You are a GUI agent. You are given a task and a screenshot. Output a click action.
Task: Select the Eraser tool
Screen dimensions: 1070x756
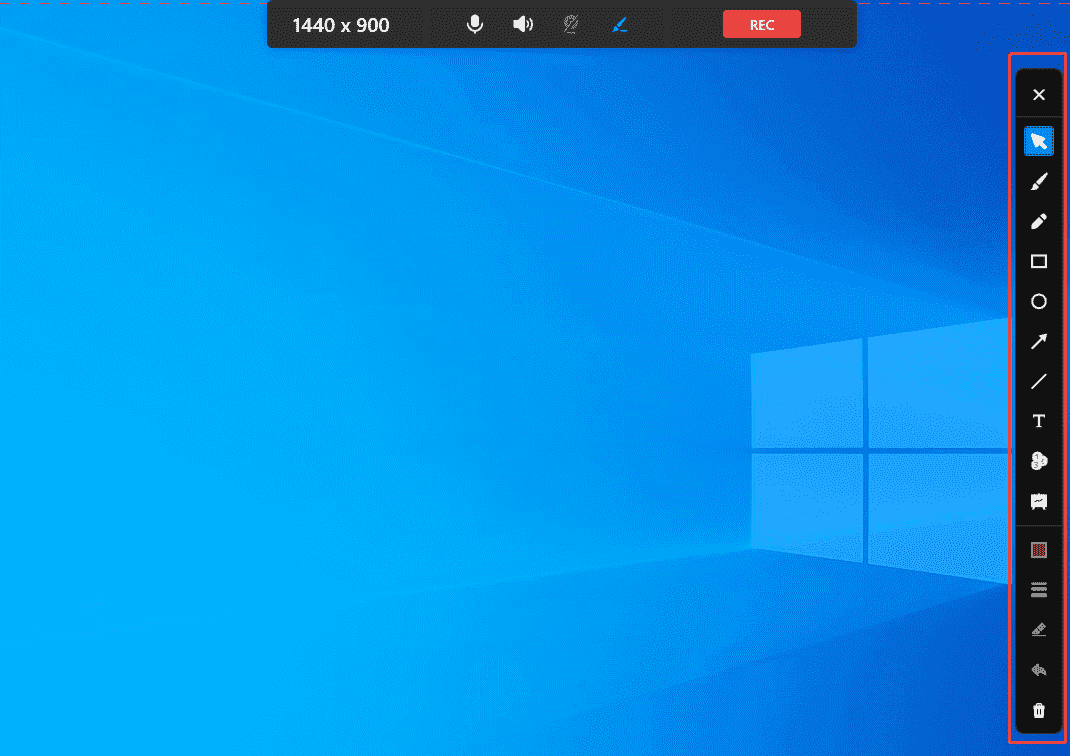[1038, 629]
